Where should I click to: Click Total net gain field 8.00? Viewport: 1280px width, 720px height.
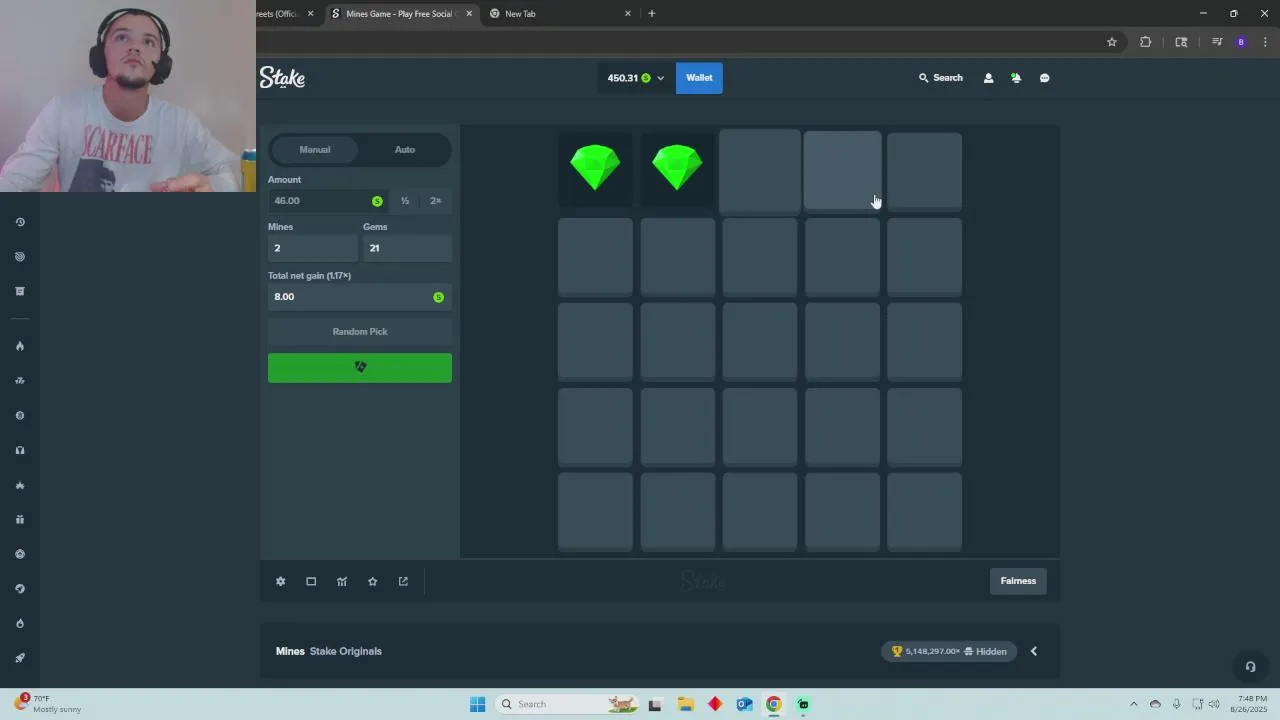(x=360, y=297)
